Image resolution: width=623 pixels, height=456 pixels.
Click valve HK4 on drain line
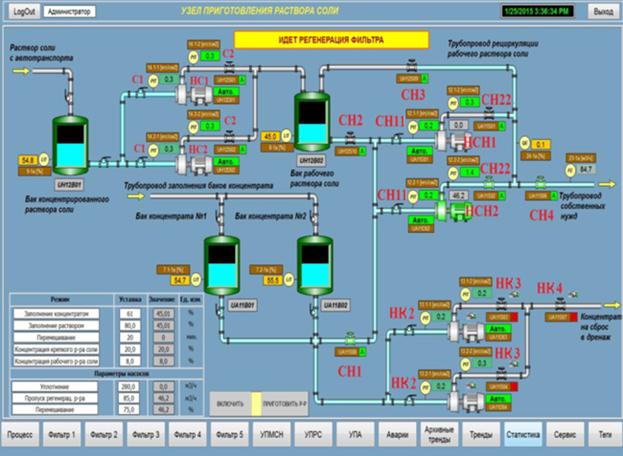pos(561,305)
